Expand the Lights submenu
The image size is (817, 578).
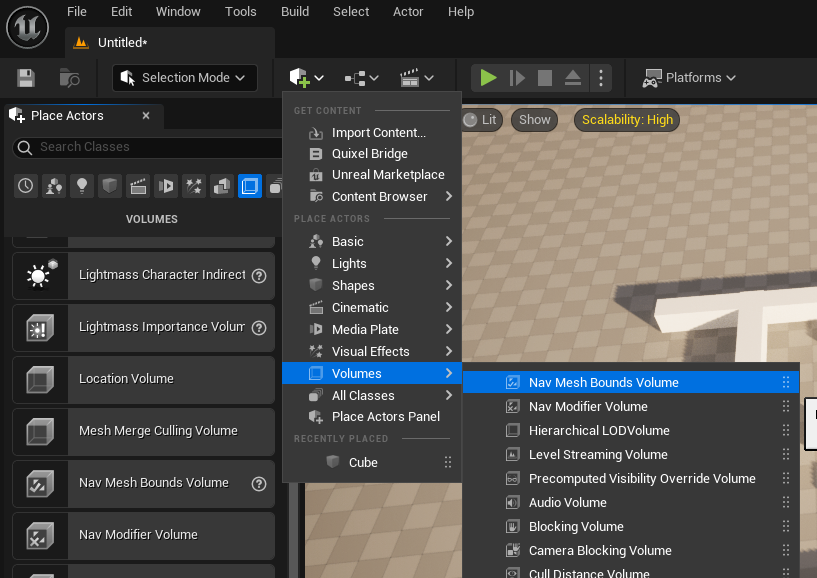[372, 263]
